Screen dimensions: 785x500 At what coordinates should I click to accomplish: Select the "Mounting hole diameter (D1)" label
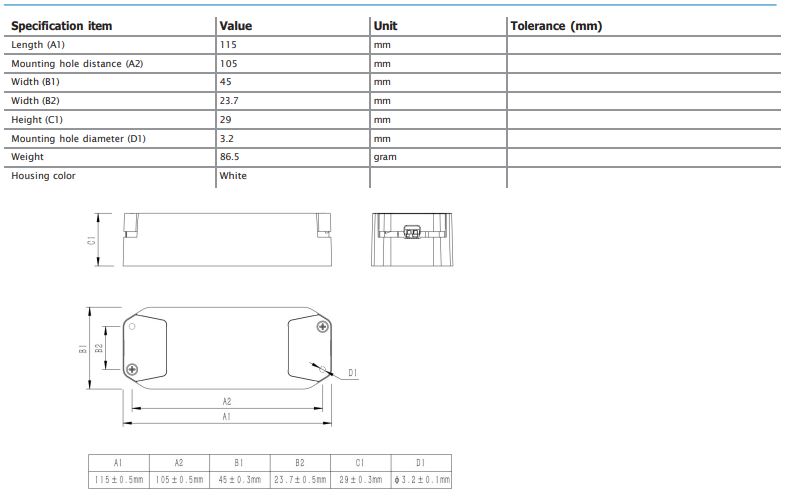pos(79,139)
